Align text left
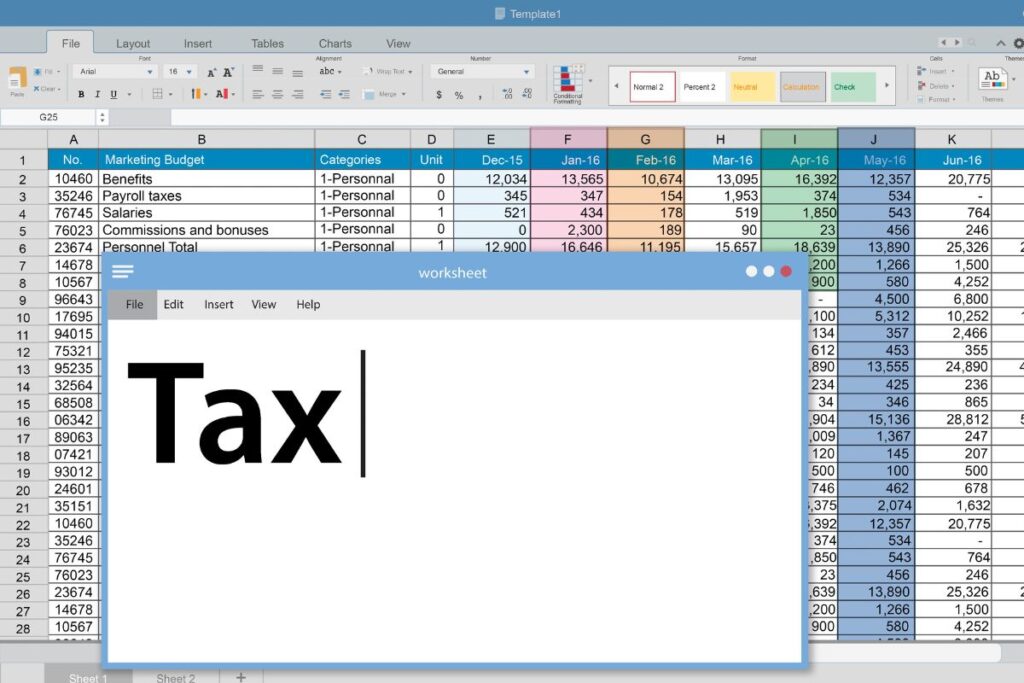Image resolution: width=1024 pixels, height=683 pixels. pos(258,95)
